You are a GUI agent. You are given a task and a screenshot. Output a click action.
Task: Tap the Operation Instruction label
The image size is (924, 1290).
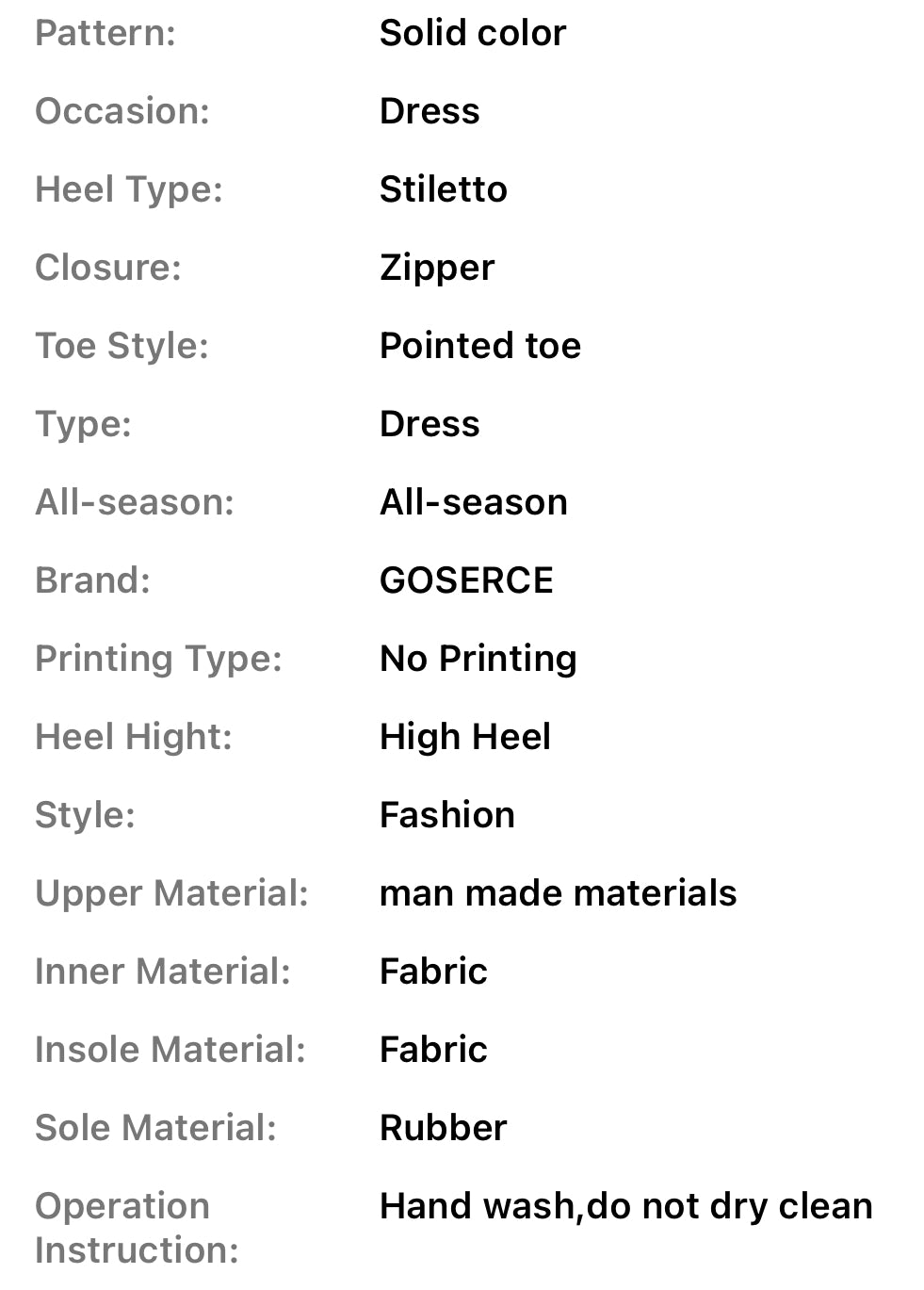coord(137,1228)
